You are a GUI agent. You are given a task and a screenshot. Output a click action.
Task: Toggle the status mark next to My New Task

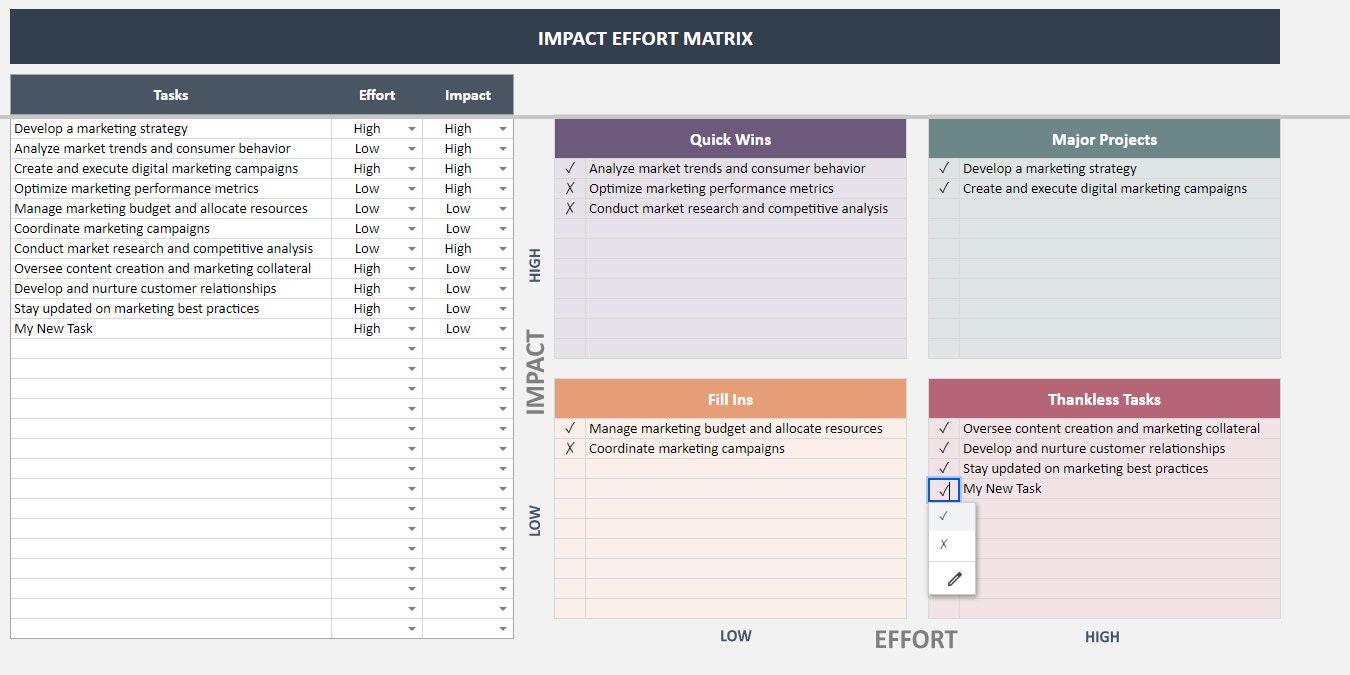pyautogui.click(x=944, y=489)
